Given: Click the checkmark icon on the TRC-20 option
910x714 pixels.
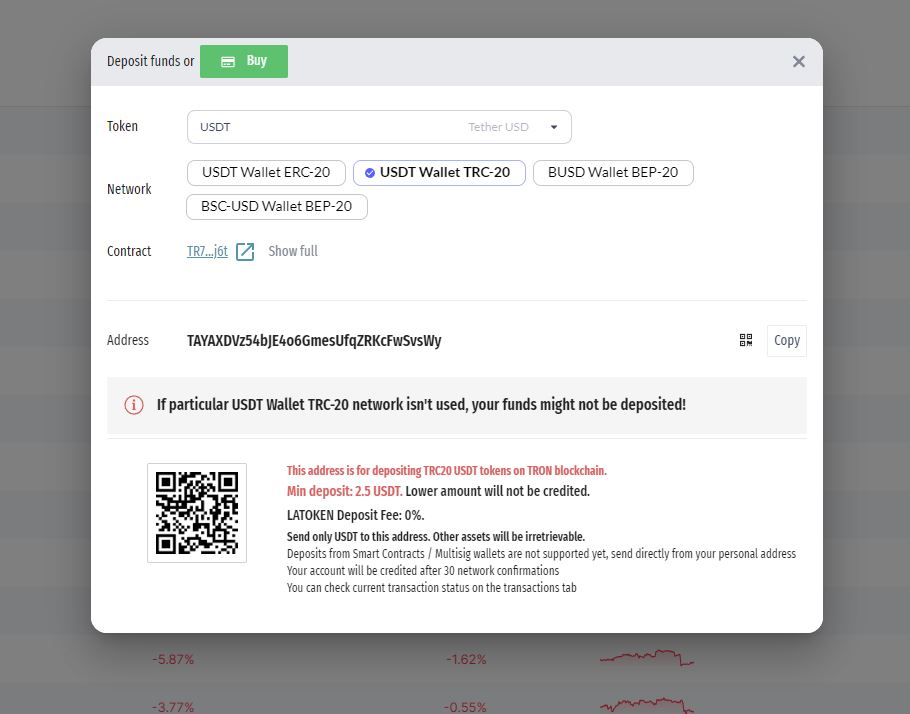Looking at the screenshot, I should [370, 172].
